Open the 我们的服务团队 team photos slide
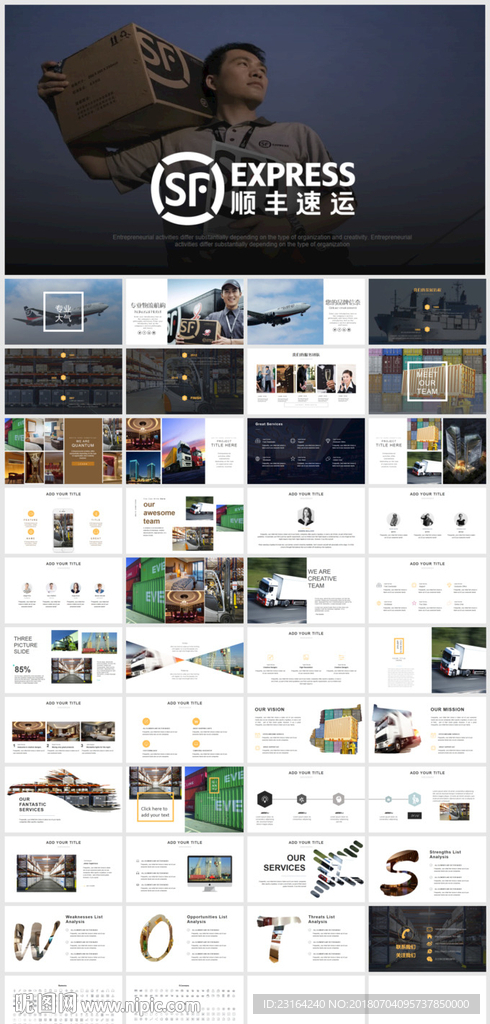Image resolution: width=490 pixels, height=1024 pixels. 306,381
